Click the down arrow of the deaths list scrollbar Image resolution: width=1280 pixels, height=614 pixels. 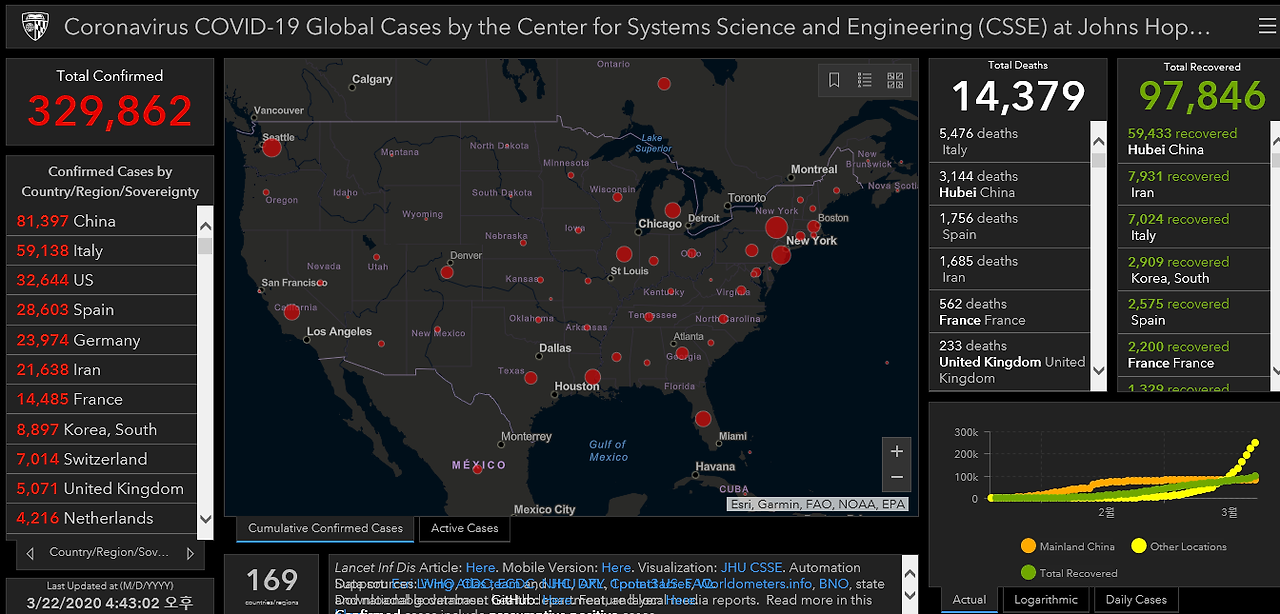1098,370
